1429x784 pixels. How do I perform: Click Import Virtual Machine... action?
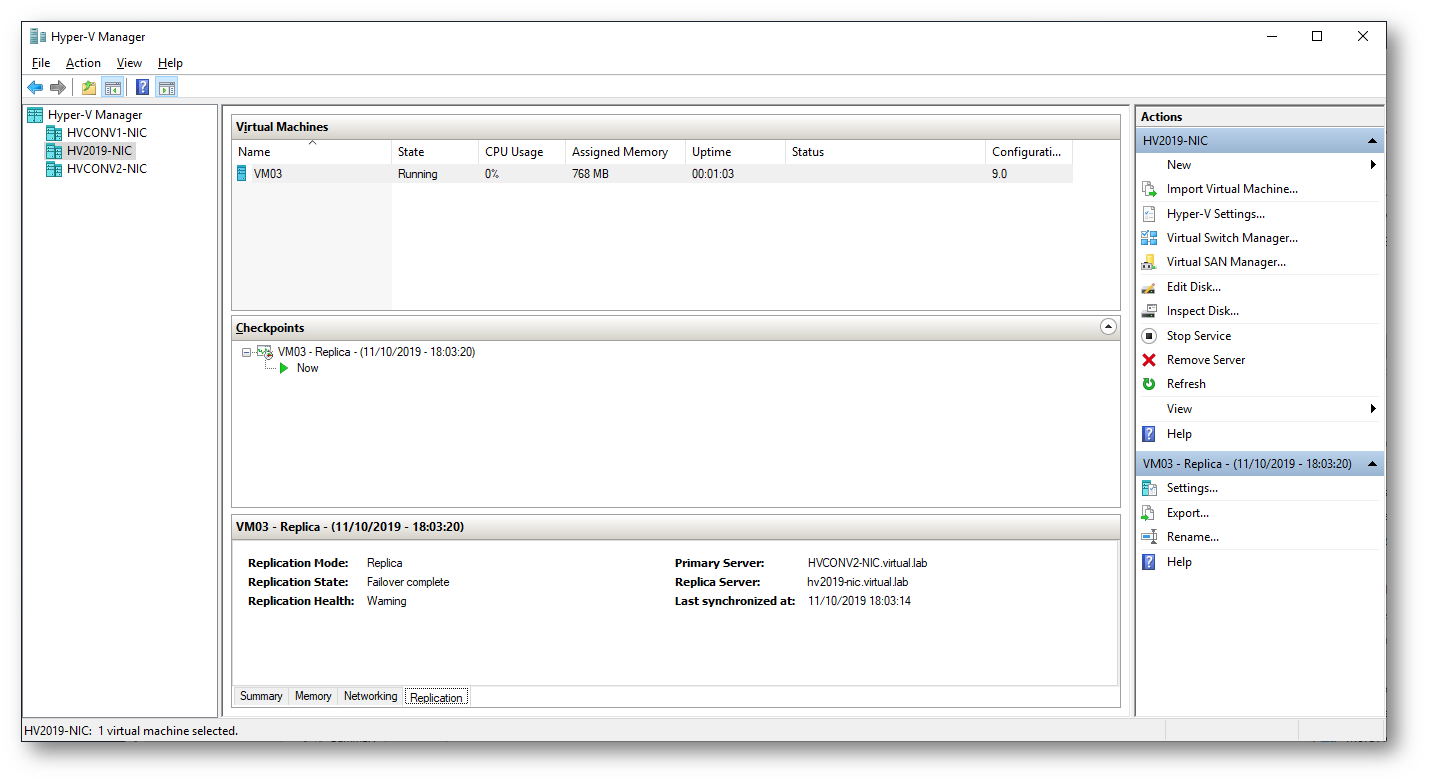tap(1232, 189)
